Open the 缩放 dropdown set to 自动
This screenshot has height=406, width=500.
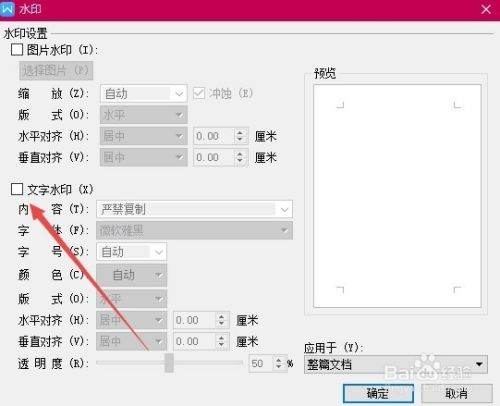coord(144,94)
